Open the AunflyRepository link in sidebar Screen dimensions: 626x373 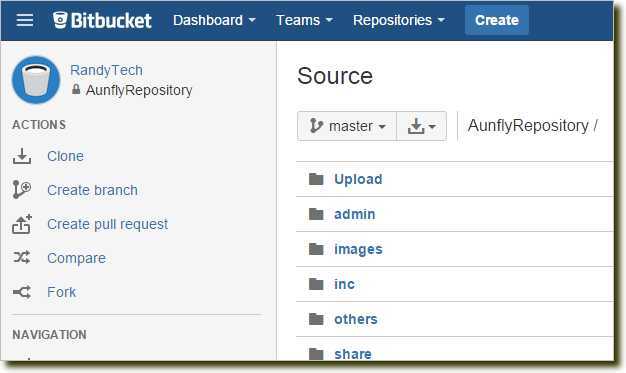pyautogui.click(x=139, y=90)
